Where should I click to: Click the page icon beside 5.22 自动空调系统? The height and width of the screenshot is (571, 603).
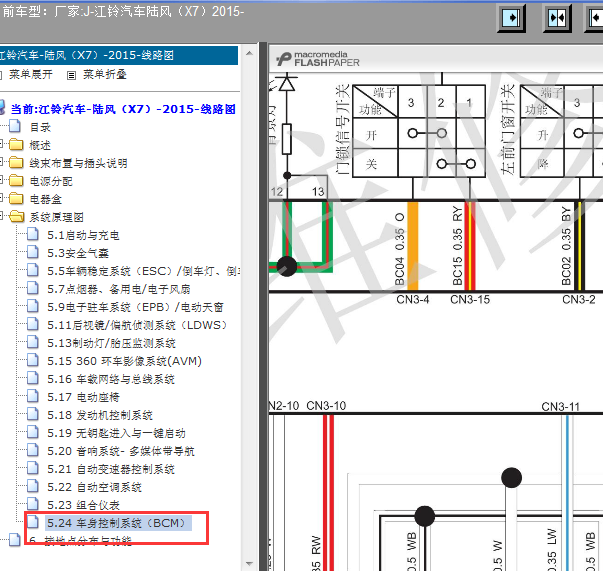[33, 486]
